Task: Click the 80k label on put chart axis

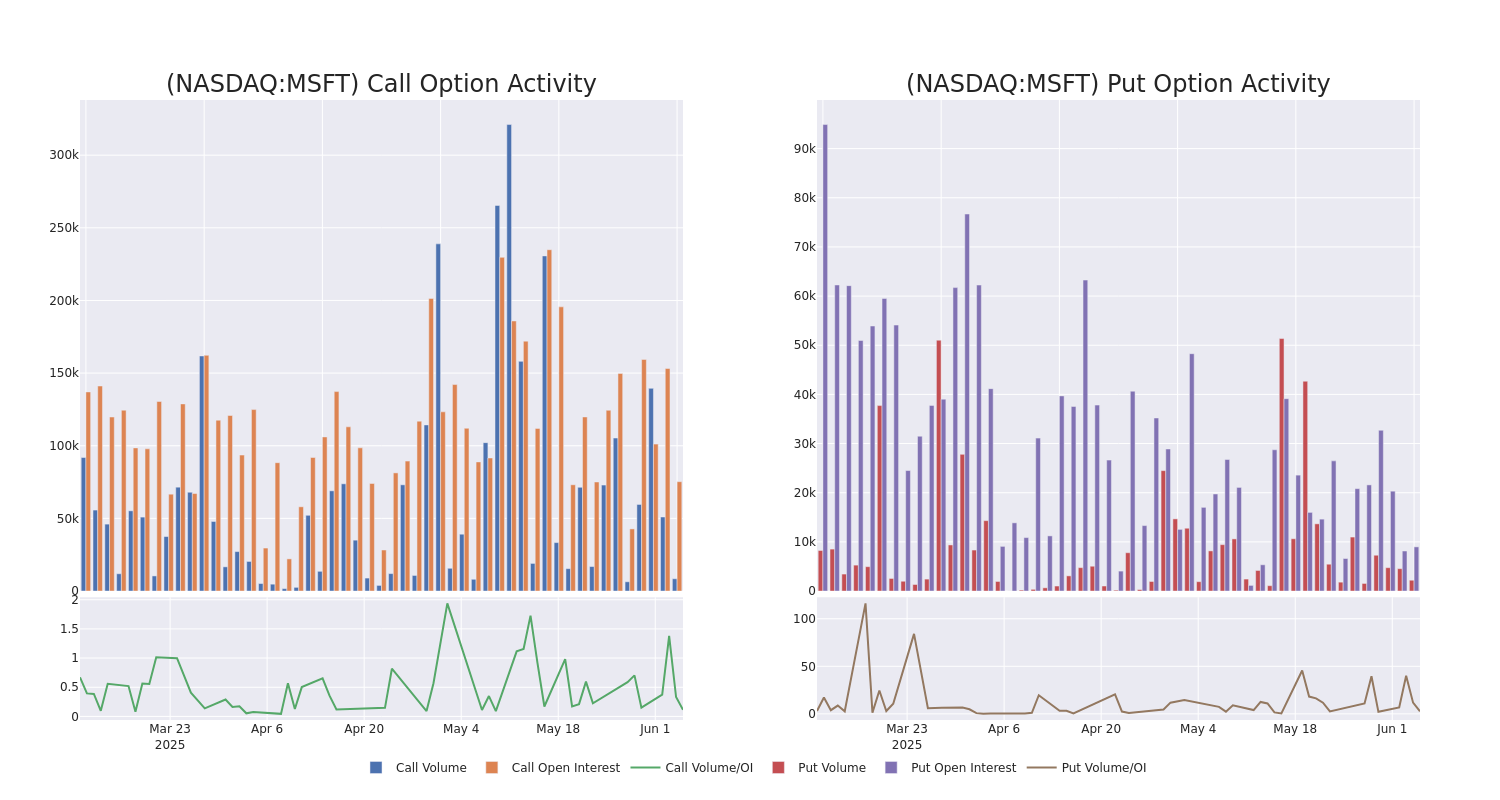Action: point(805,198)
